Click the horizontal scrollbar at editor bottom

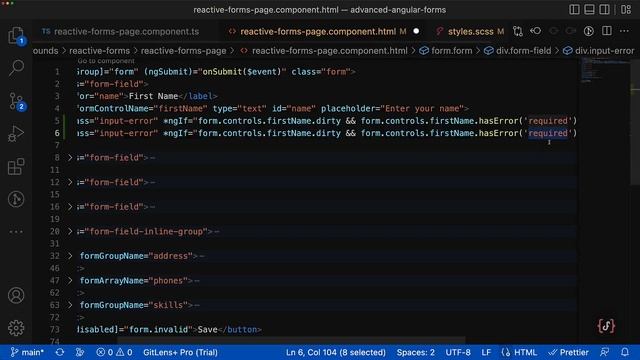point(291,340)
